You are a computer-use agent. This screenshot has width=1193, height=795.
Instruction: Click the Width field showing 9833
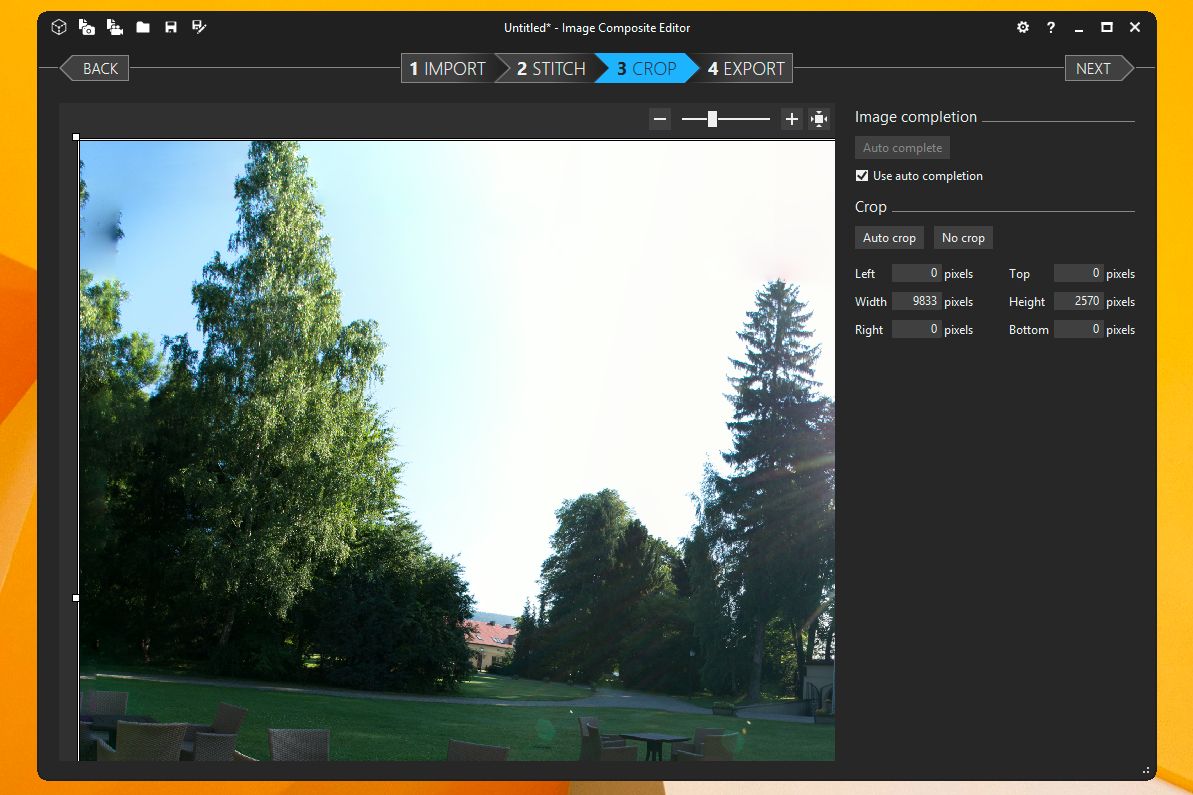pos(916,301)
